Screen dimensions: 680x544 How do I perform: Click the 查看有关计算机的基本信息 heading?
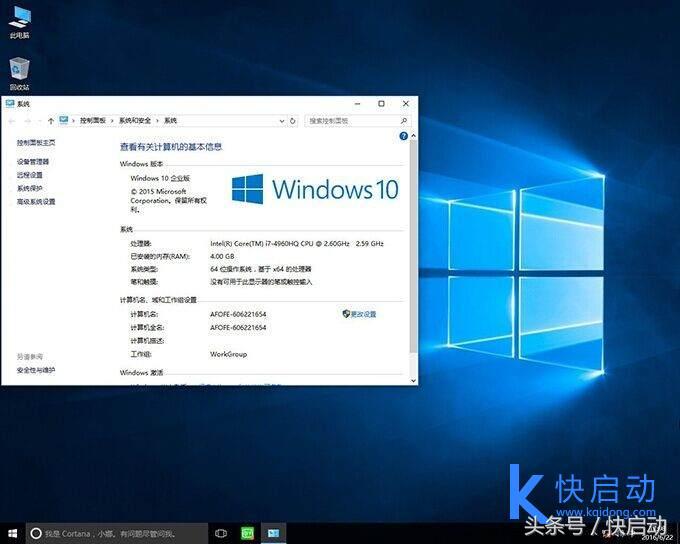(171, 147)
